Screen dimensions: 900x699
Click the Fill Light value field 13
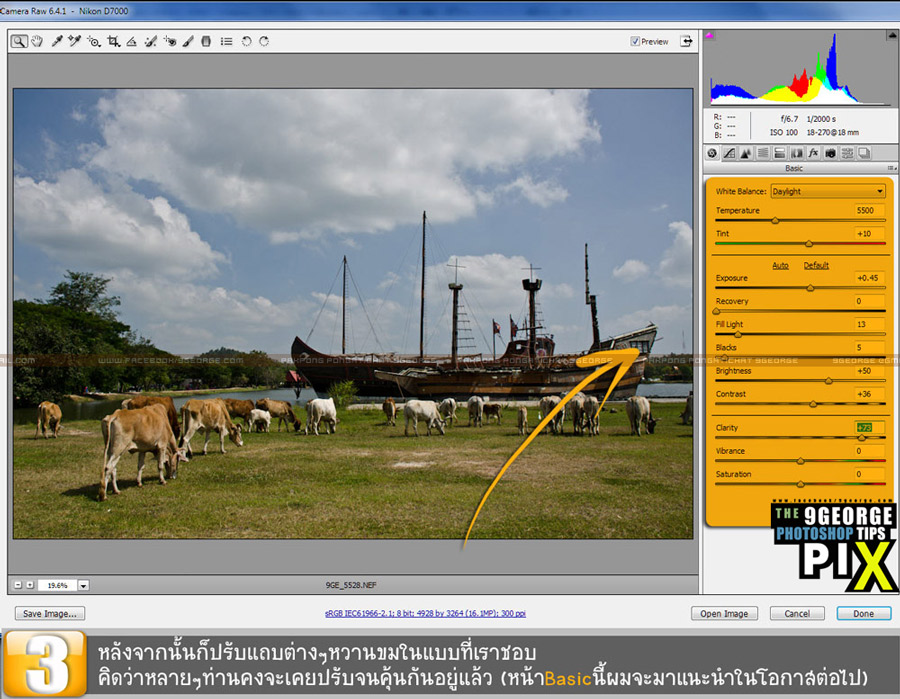pos(869,324)
